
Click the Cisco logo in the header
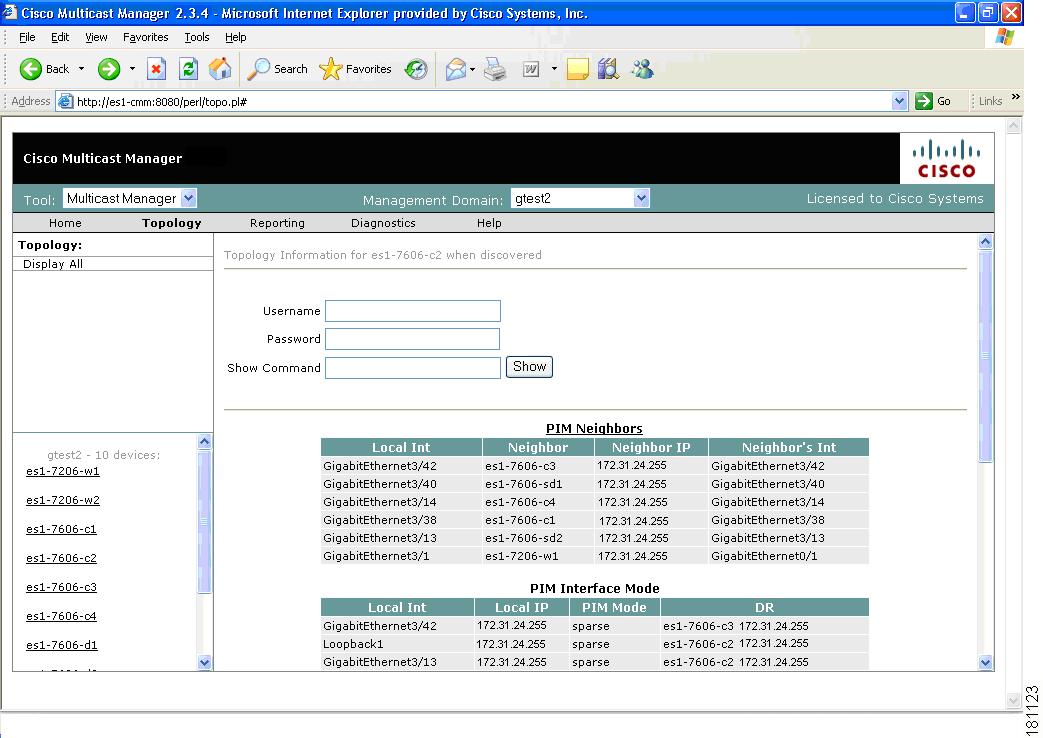tap(947, 158)
